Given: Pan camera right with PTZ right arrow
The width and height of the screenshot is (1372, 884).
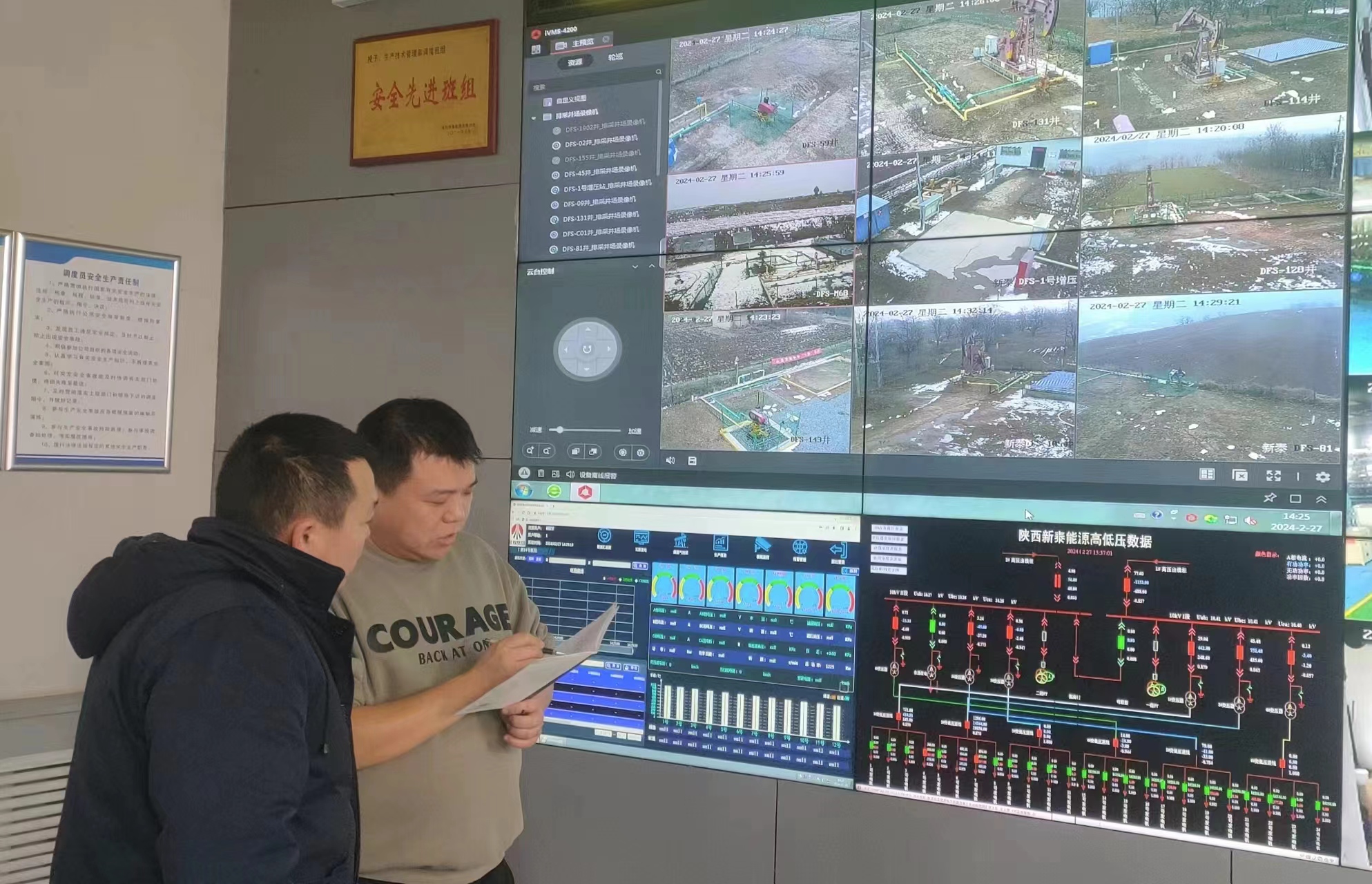Looking at the screenshot, I should [x=608, y=349].
